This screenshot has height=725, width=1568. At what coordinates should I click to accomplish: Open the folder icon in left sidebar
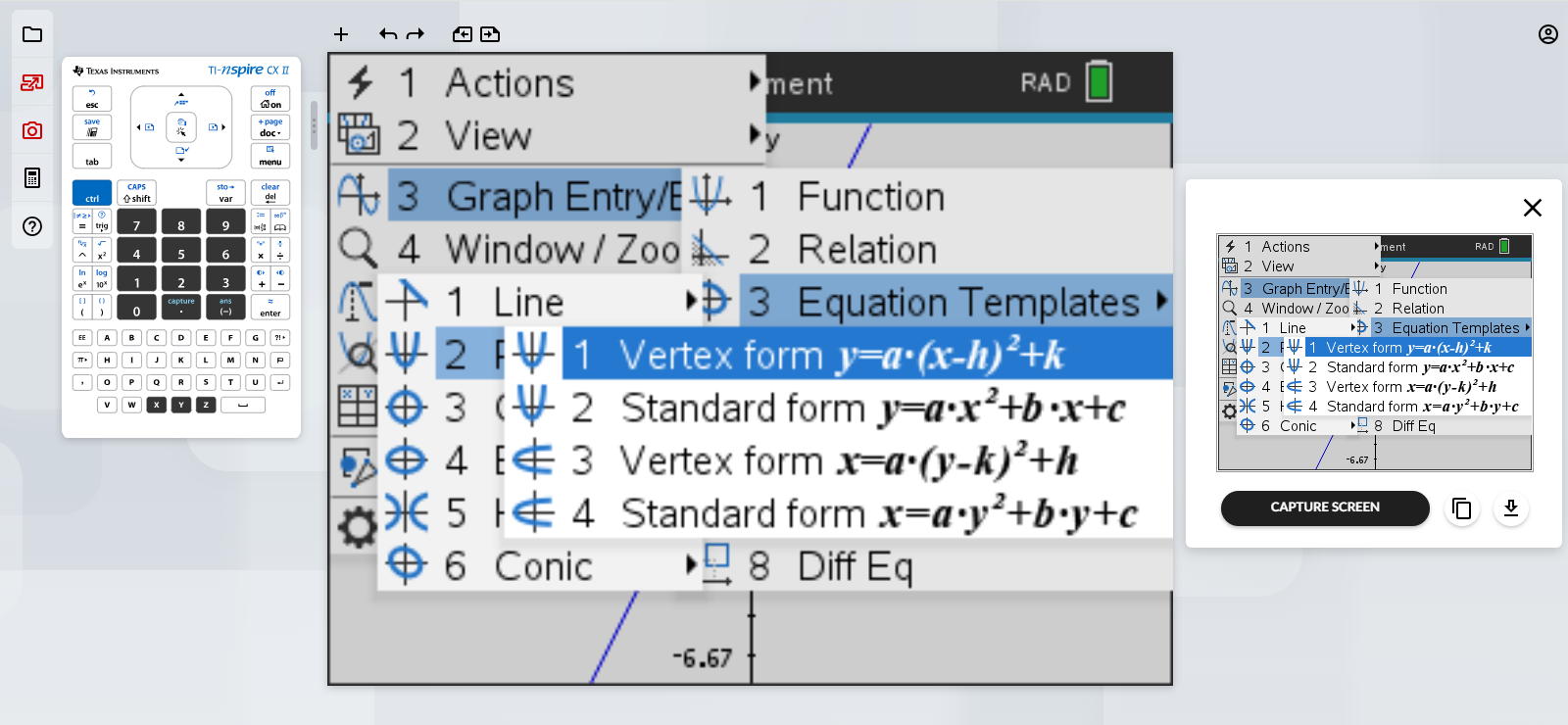tap(32, 34)
